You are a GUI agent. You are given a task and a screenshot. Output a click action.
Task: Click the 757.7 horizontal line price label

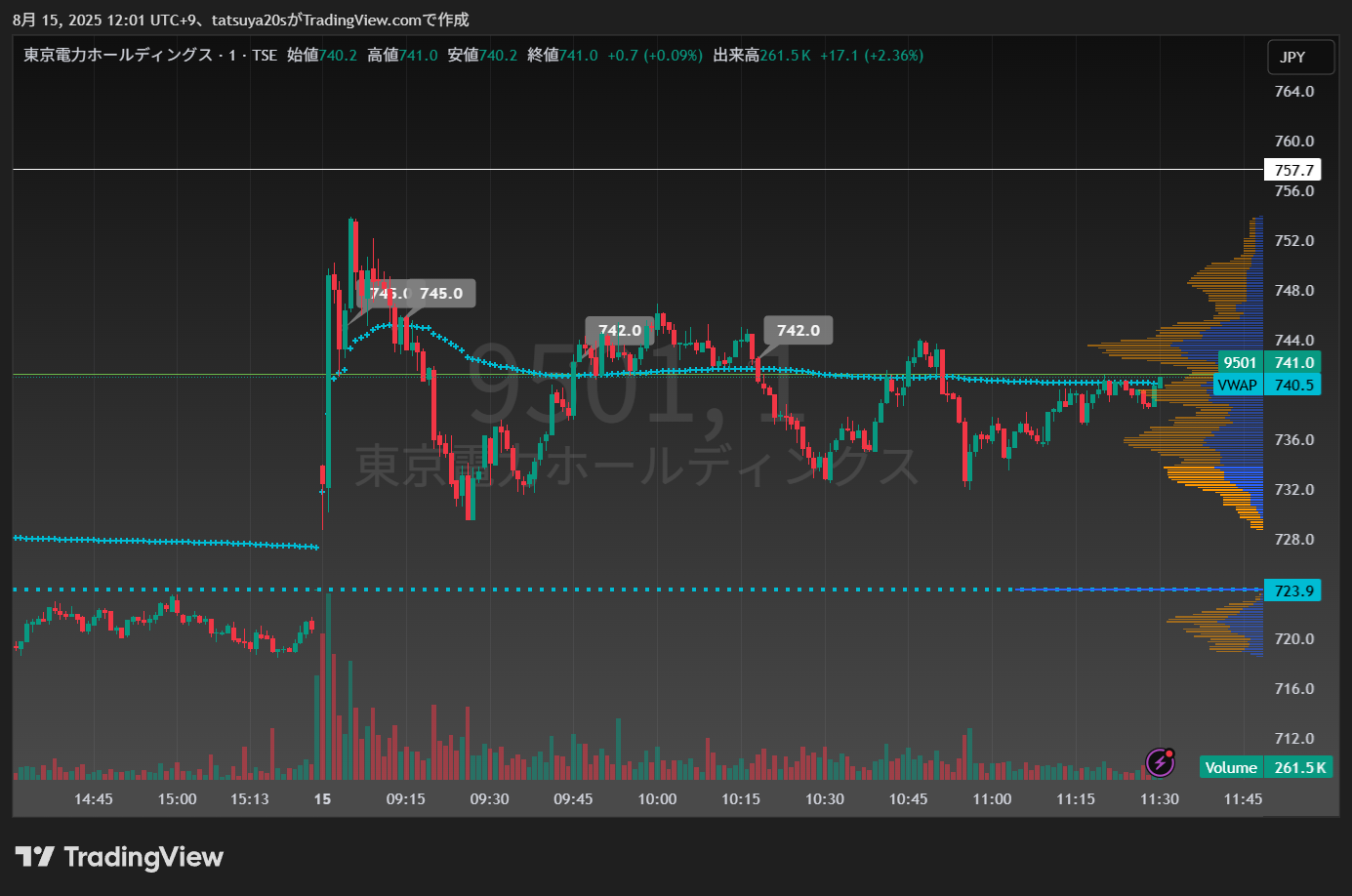click(x=1292, y=170)
